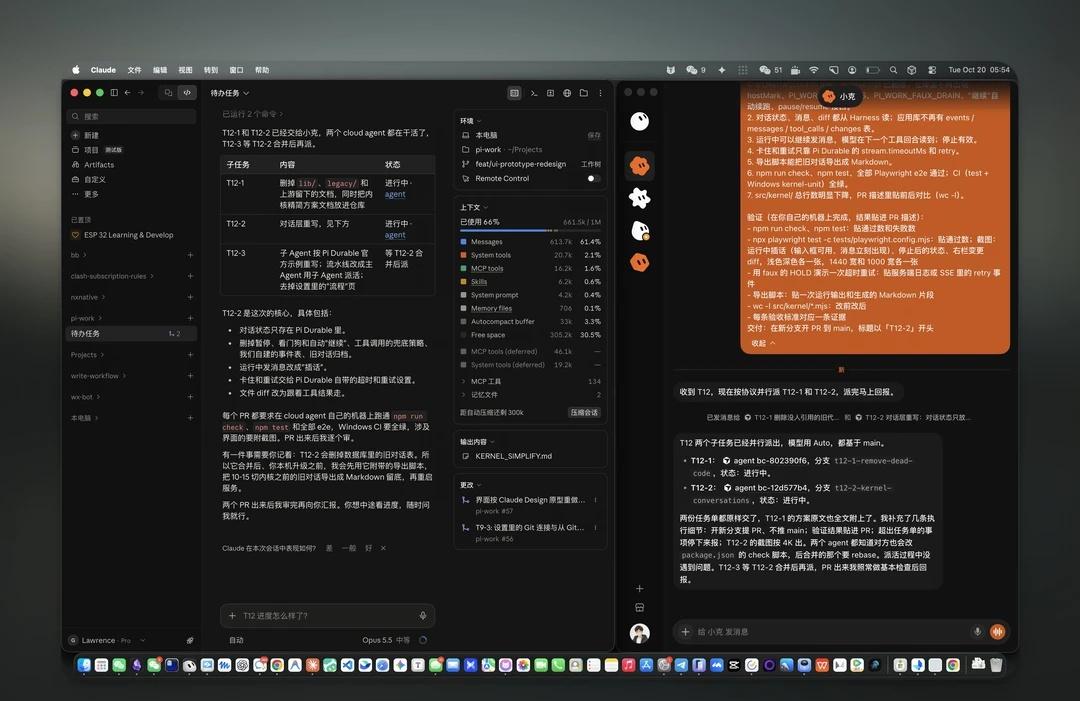Open the Lawrence account dropdown
Viewport: 1080px width, 701px height.
click(143, 640)
